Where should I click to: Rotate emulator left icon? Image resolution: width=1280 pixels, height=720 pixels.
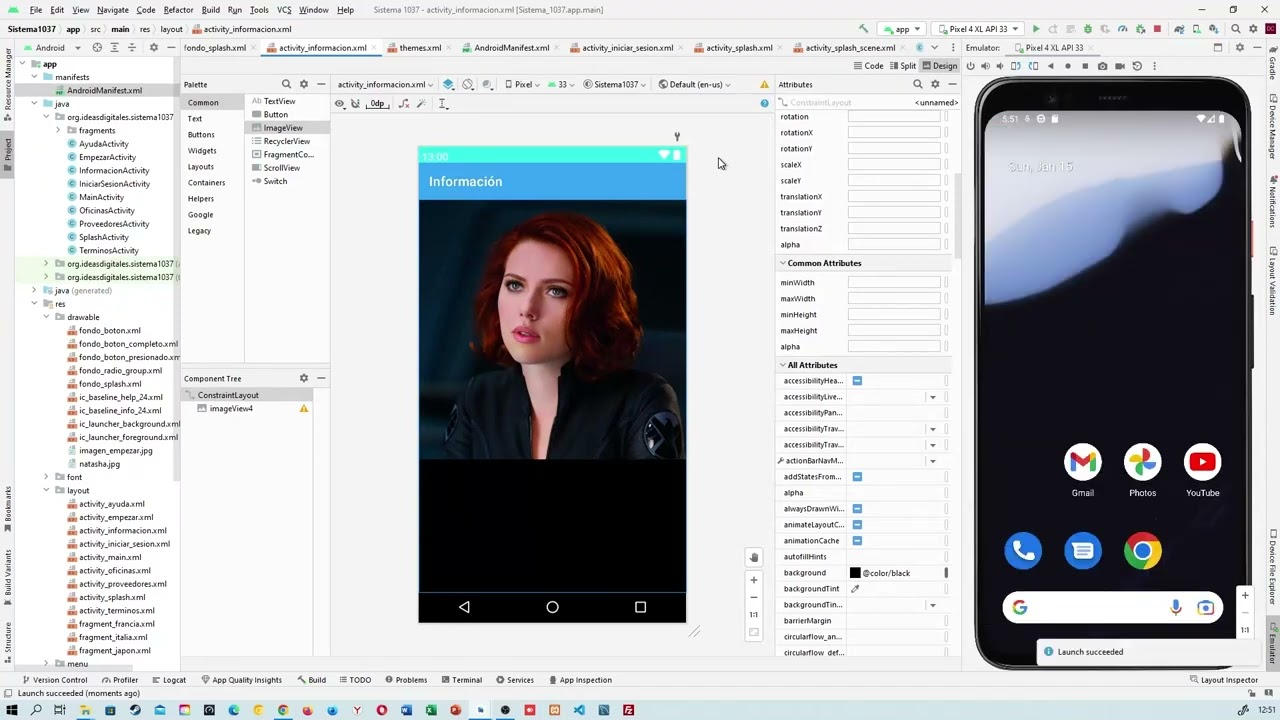(1016, 66)
